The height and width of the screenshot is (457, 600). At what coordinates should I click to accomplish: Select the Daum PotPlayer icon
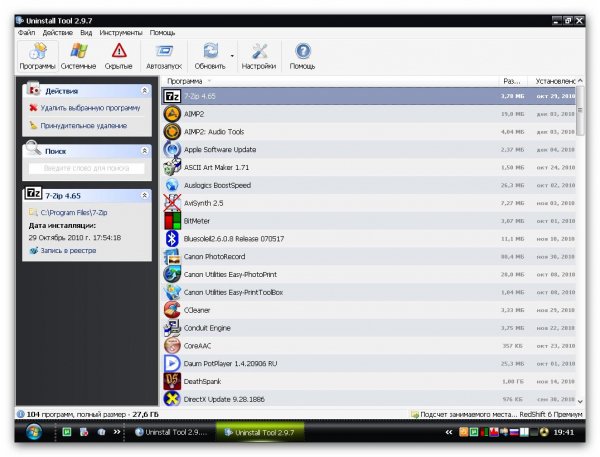click(x=172, y=363)
